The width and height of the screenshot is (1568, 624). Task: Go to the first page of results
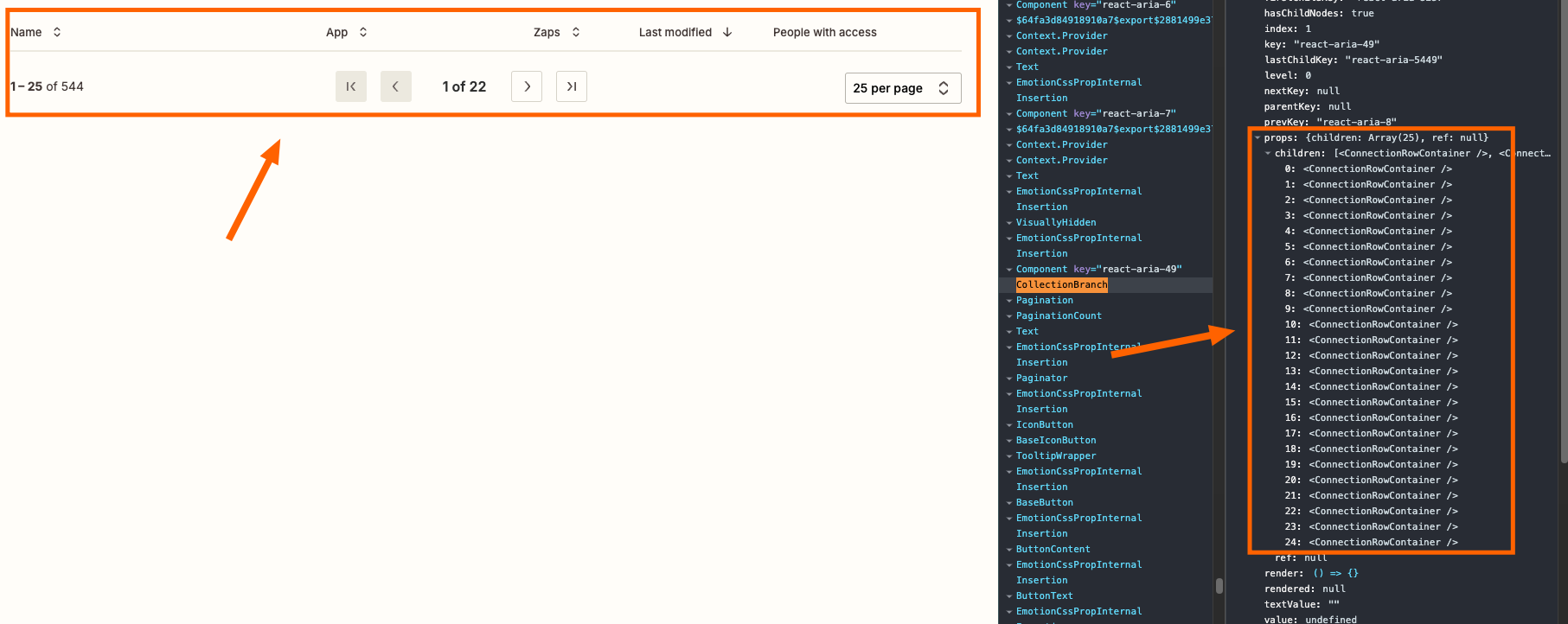point(350,86)
